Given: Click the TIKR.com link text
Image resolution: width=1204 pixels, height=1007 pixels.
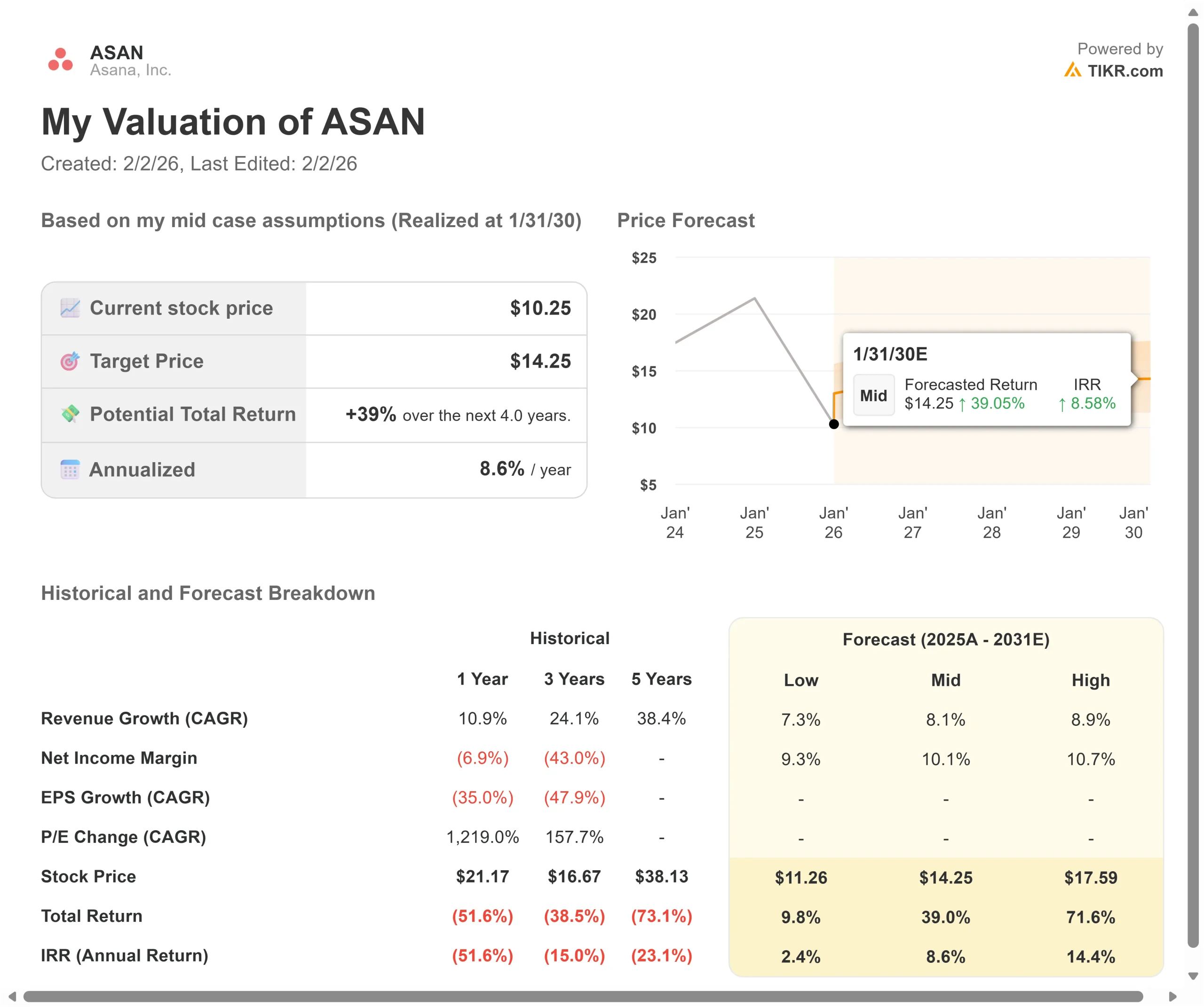Looking at the screenshot, I should (1125, 71).
